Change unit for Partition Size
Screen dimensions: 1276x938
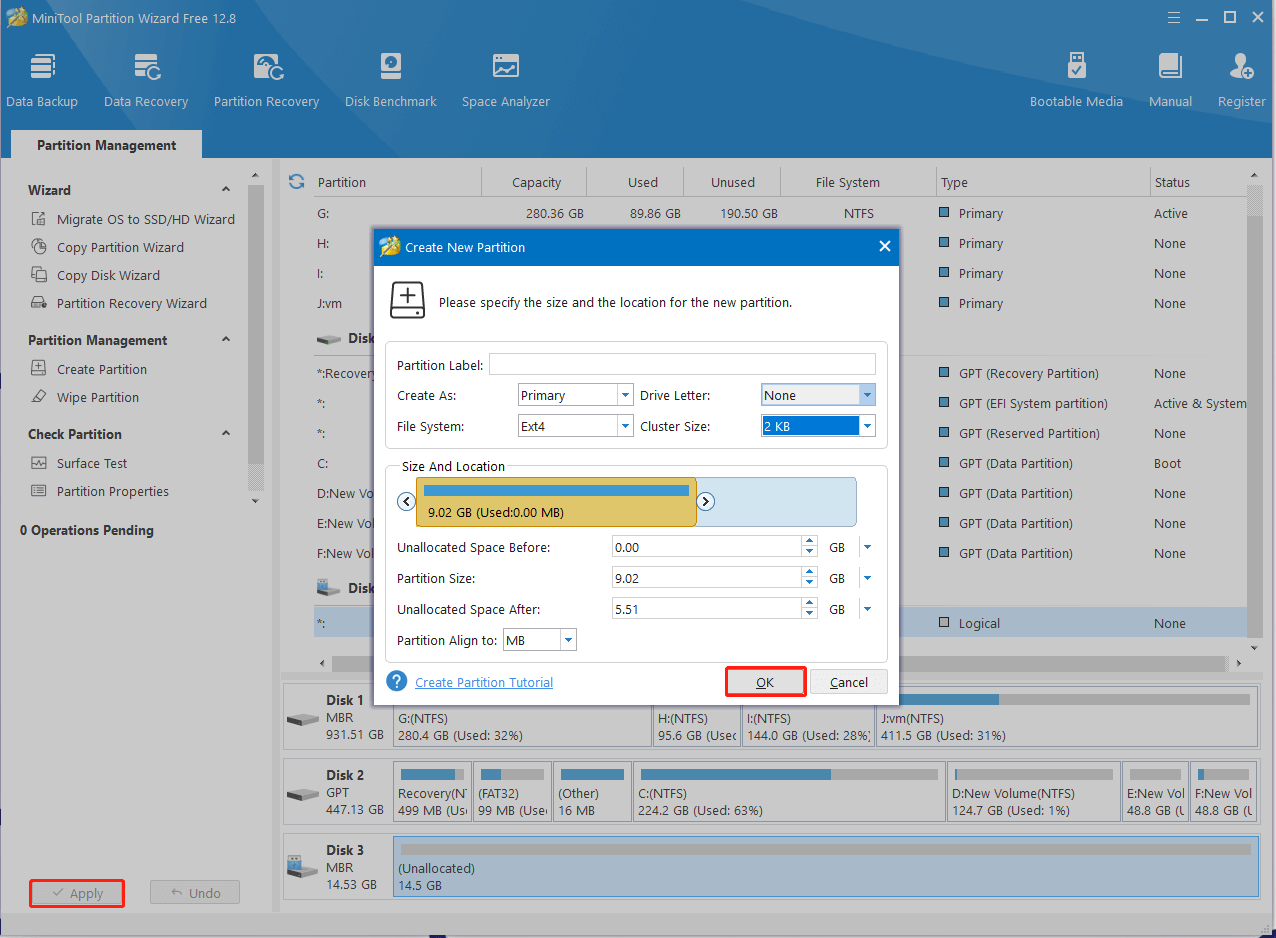(x=867, y=578)
